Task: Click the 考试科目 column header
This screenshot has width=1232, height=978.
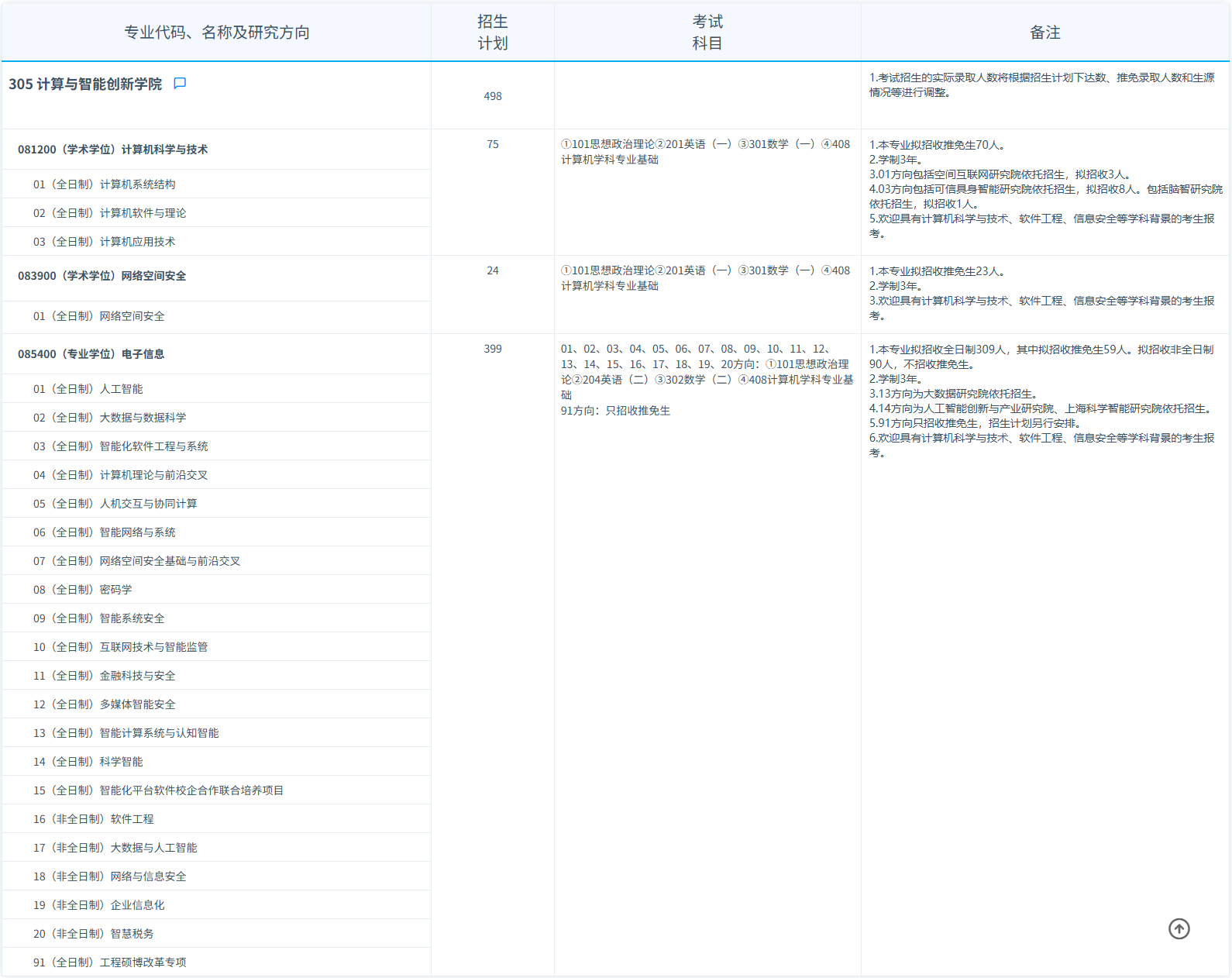Action: click(x=707, y=33)
